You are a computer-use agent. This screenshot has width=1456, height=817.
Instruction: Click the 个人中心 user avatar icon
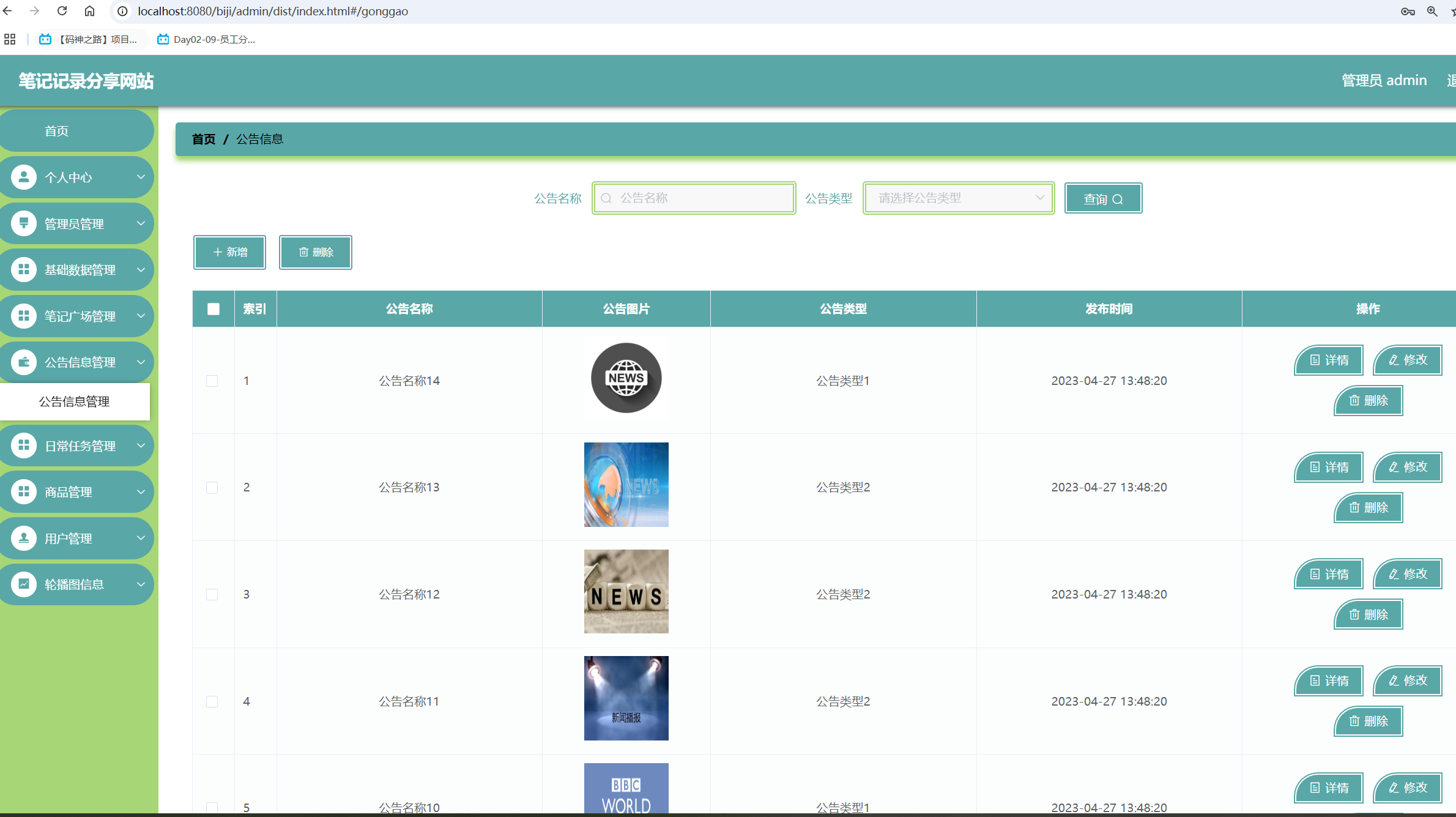[x=24, y=177]
